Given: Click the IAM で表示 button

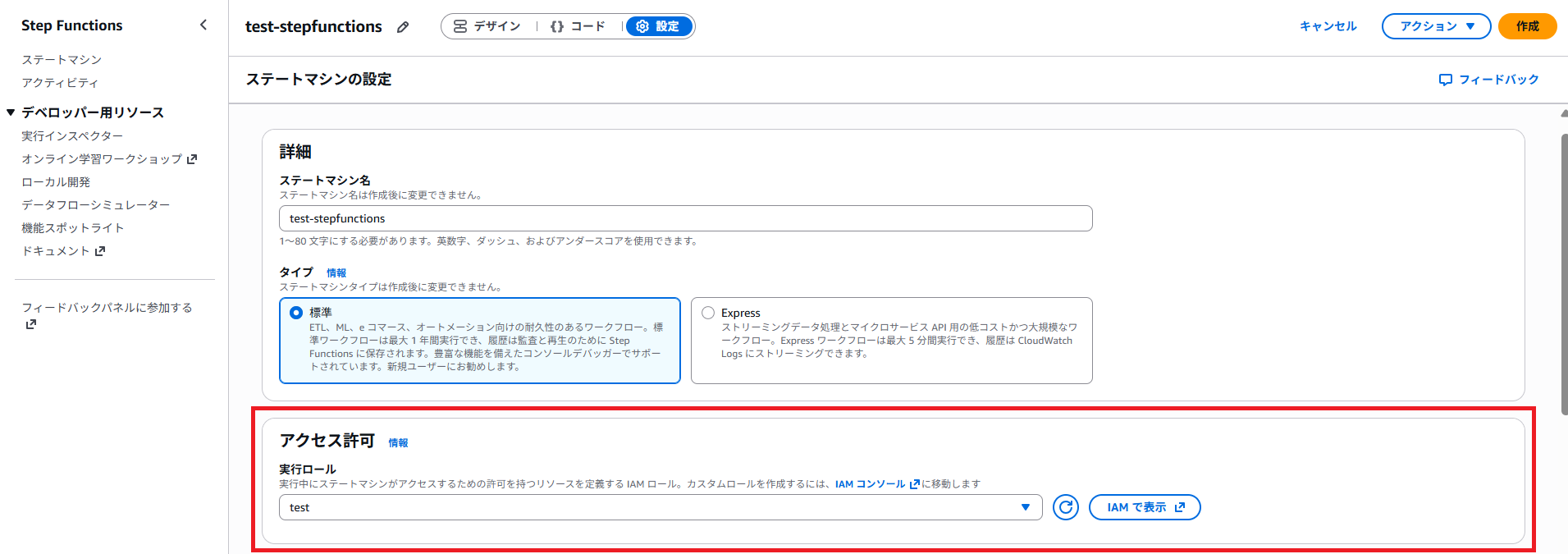Looking at the screenshot, I should point(1144,507).
